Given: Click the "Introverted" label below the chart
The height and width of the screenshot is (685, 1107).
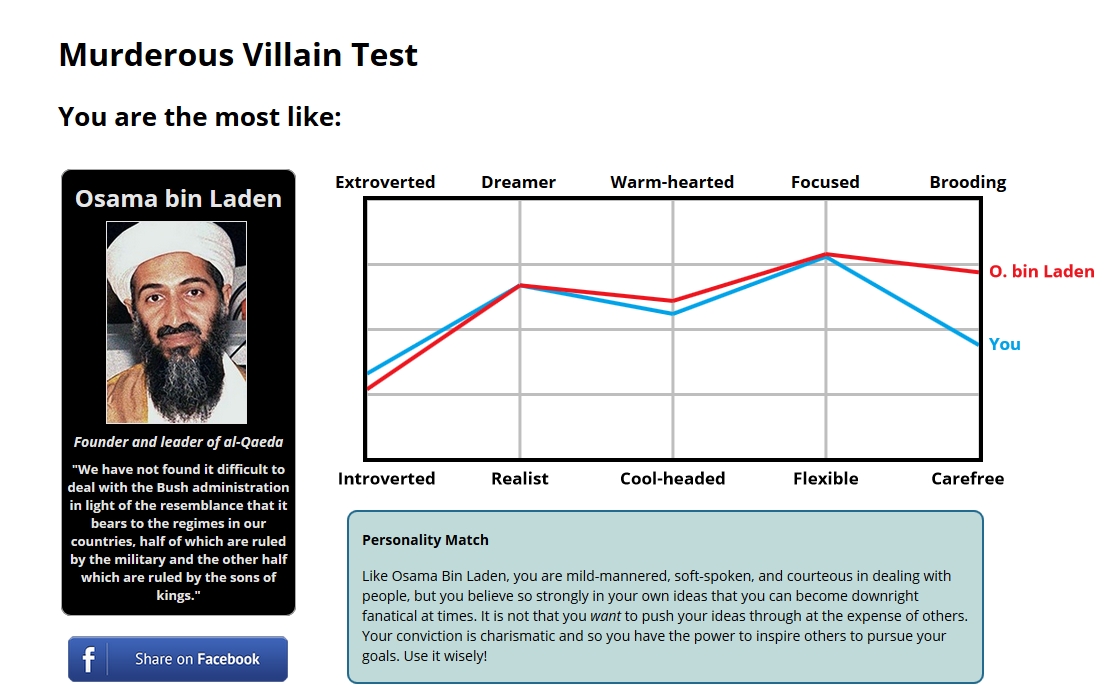Looking at the screenshot, I should [x=386, y=478].
